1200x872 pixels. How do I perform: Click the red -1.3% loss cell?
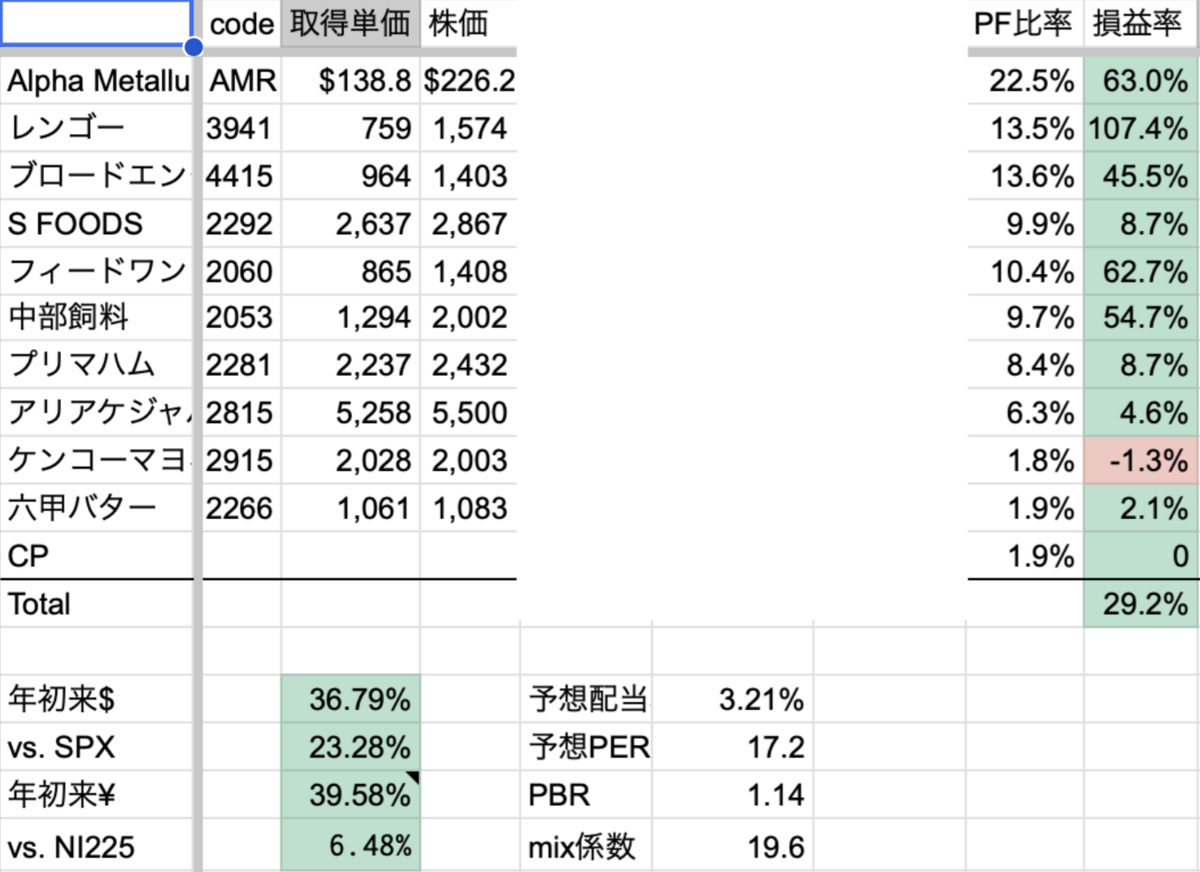[x=1141, y=460]
